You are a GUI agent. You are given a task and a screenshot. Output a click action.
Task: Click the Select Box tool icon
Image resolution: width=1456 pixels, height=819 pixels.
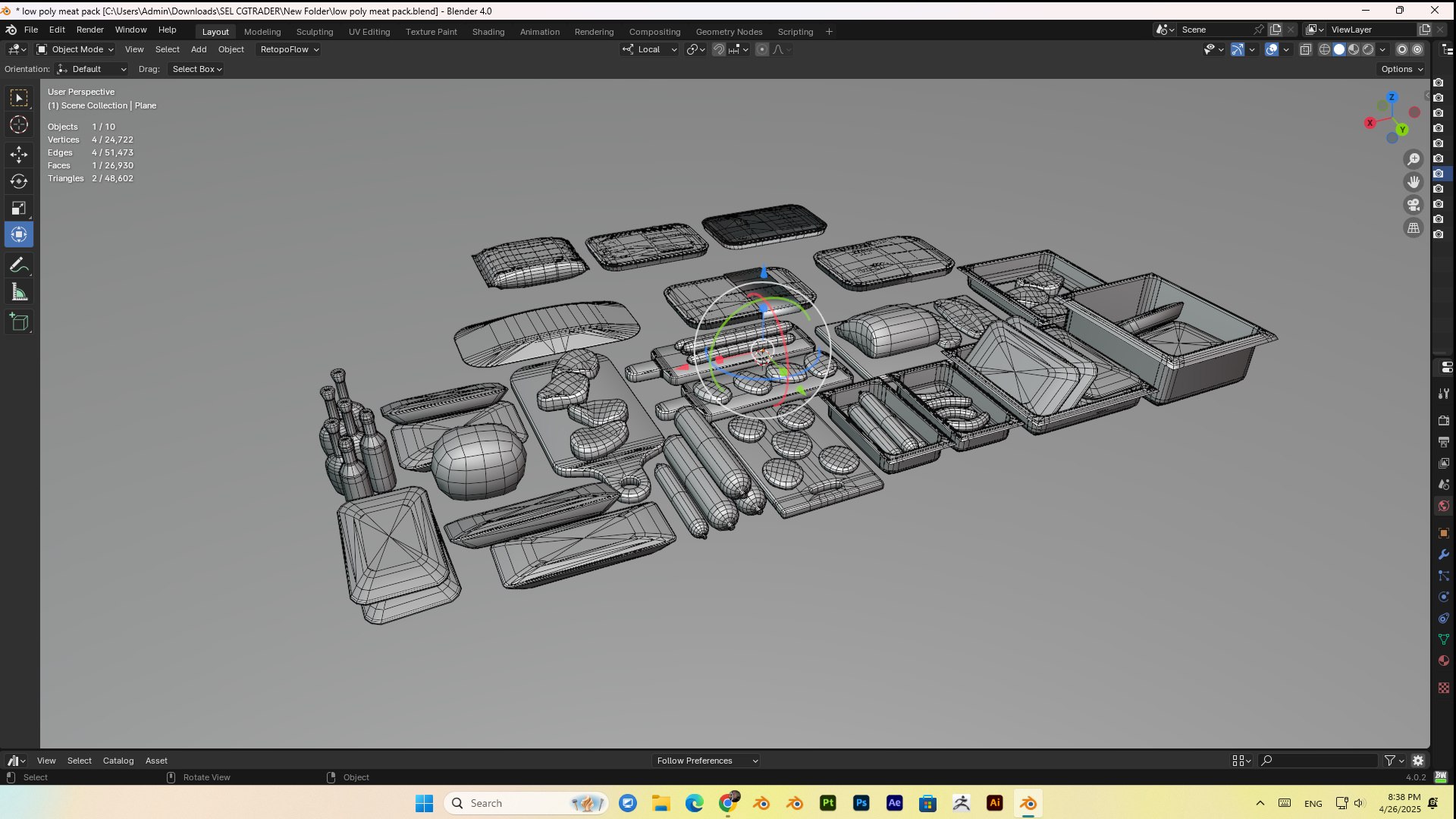[x=19, y=98]
